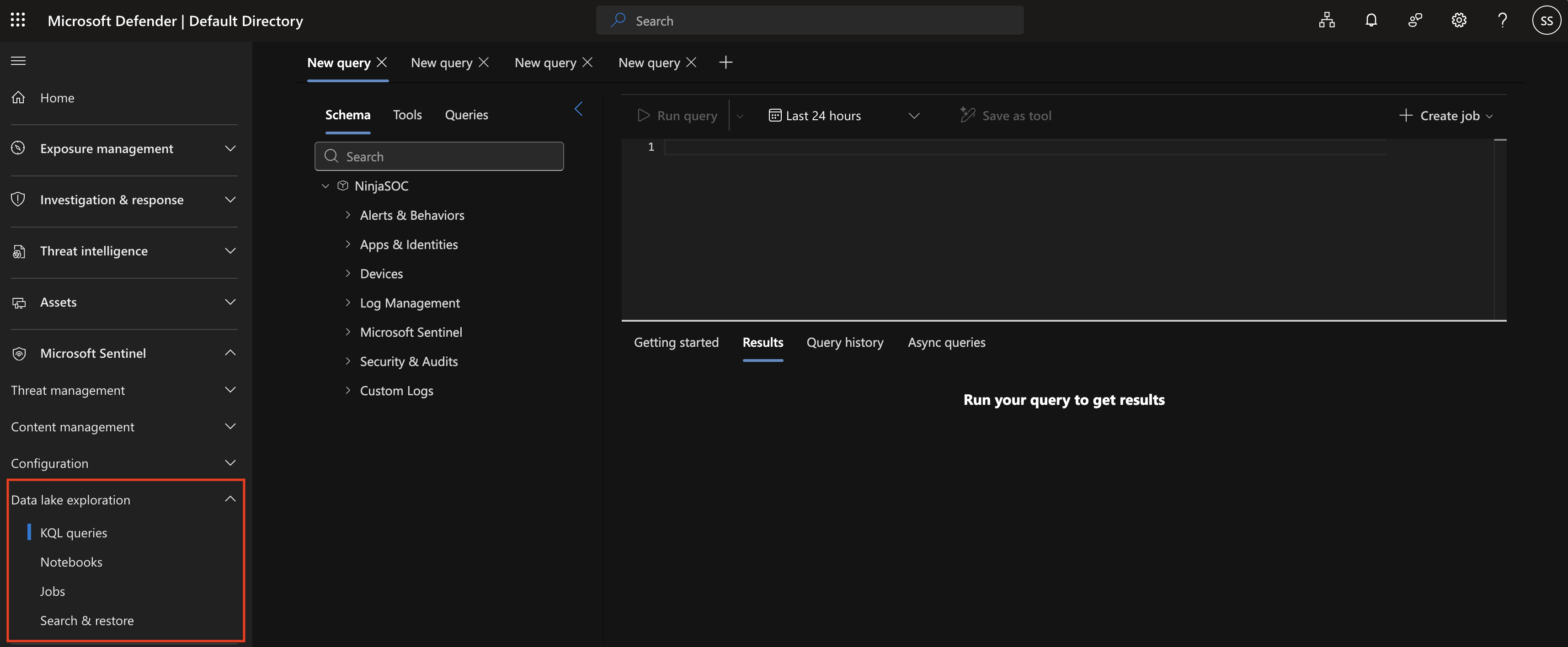Click the Save as tool wand icon

coord(967,114)
